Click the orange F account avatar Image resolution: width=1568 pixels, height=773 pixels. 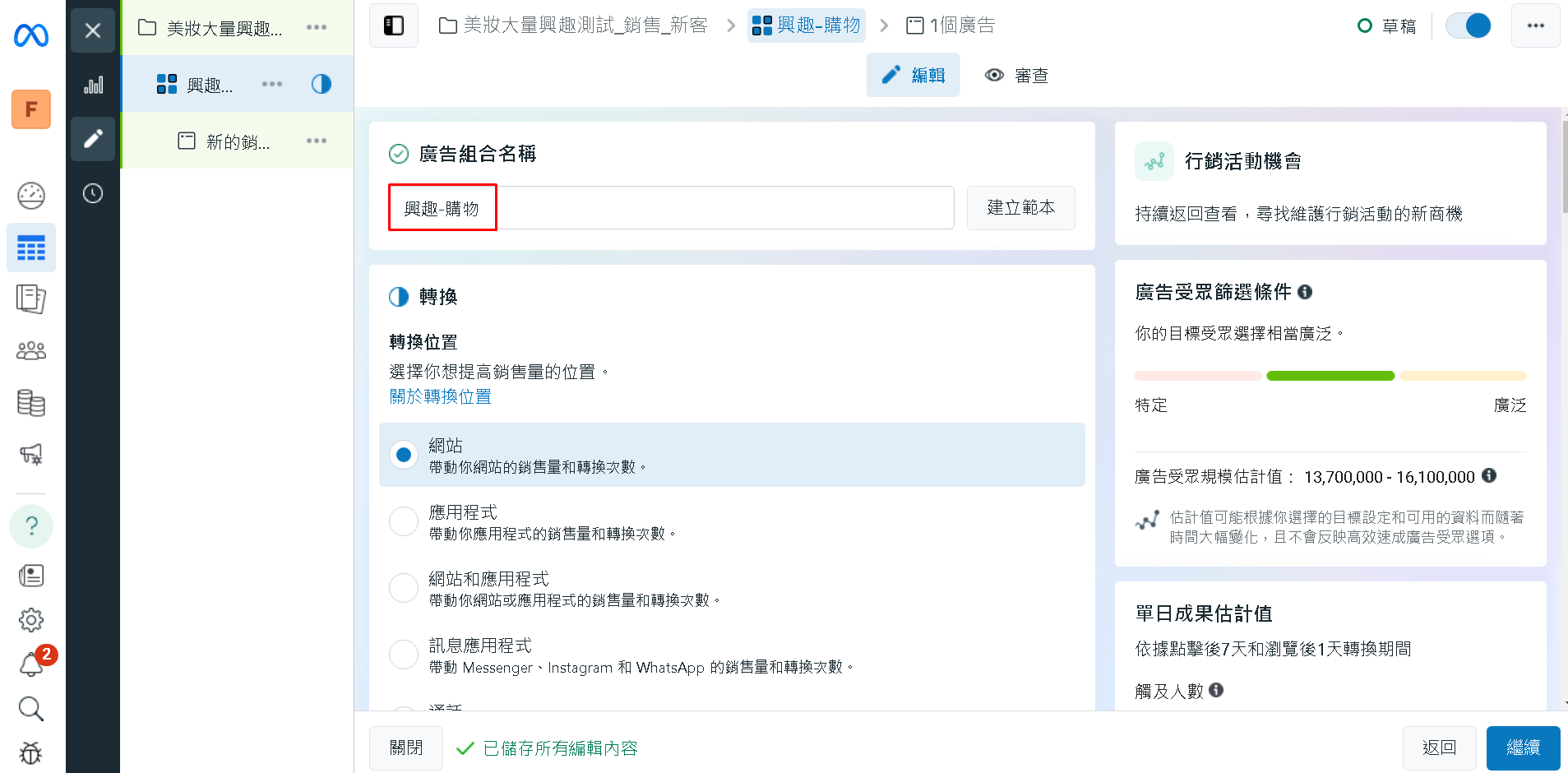[31, 109]
